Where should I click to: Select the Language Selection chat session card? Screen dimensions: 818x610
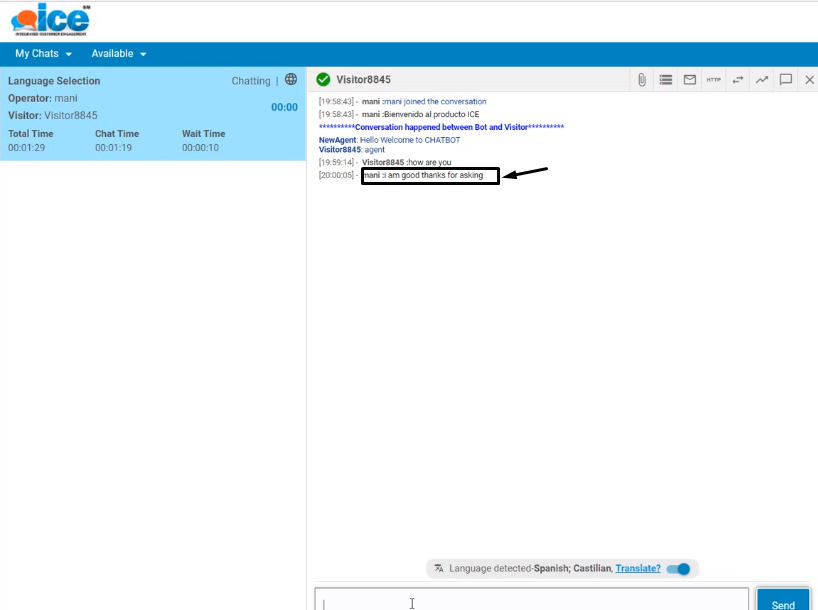coord(152,114)
